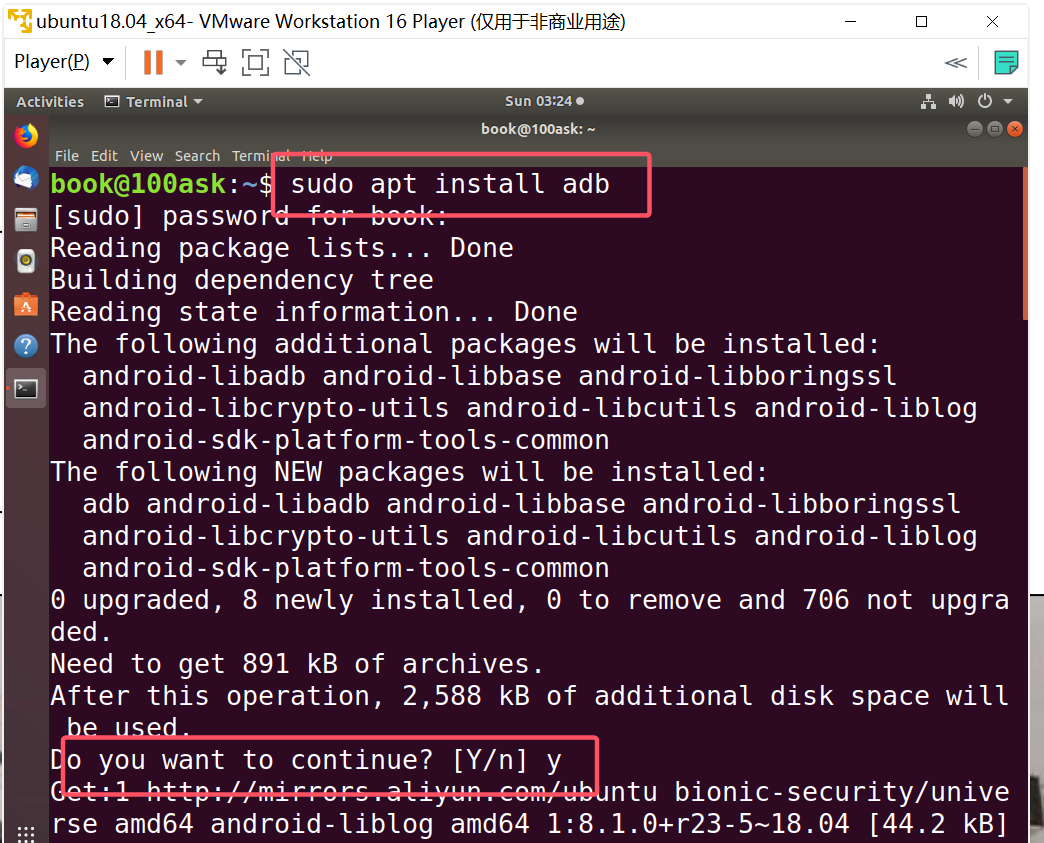Image resolution: width=1044 pixels, height=843 pixels.
Task: Click 'Do you want to continue? [Y/n] y' line
Action: click(x=306, y=760)
